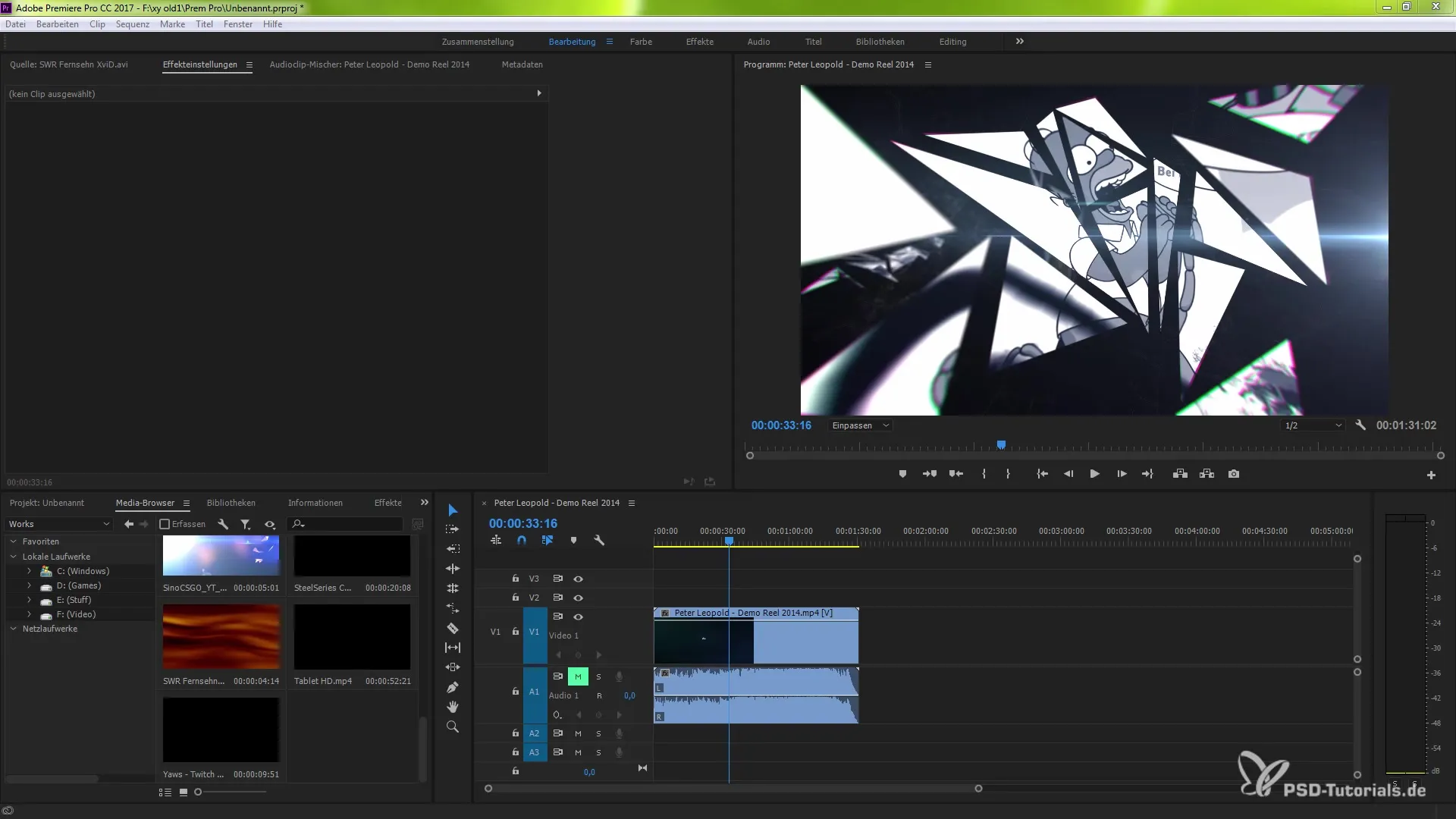This screenshot has width=1456, height=819.
Task: Open the Sequenz menu
Action: 133,24
